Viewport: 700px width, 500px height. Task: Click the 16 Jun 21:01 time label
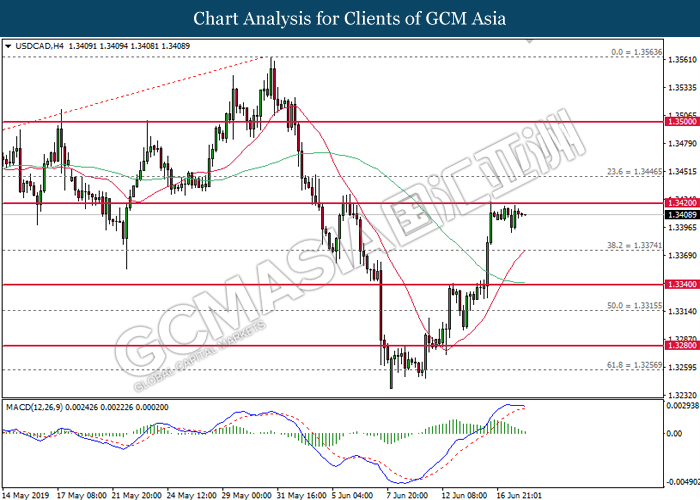[519, 495]
